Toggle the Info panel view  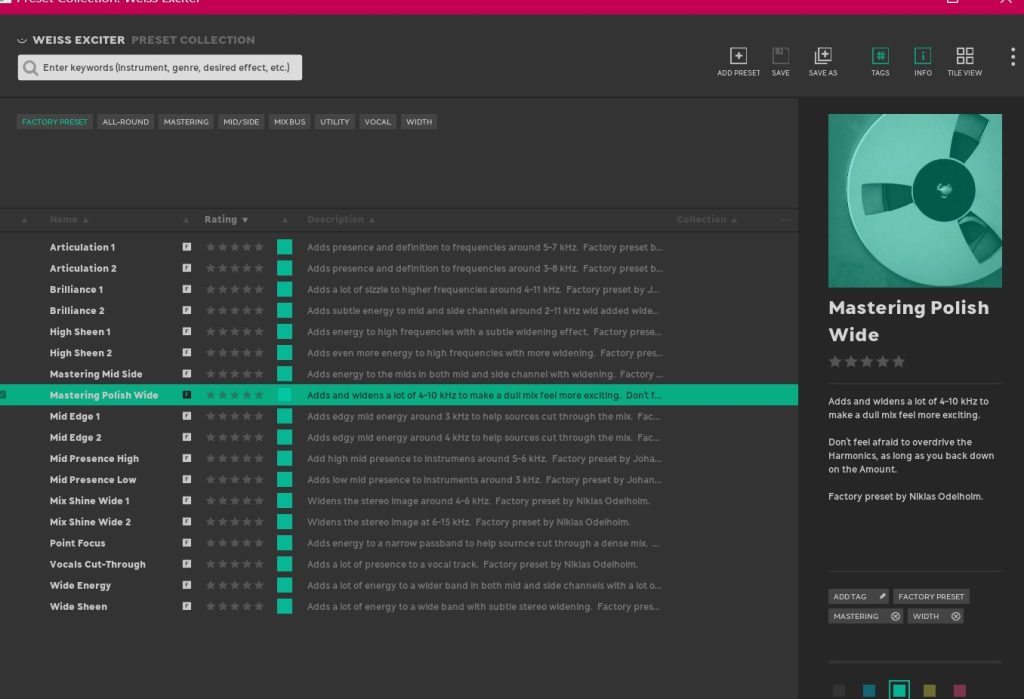(923, 56)
